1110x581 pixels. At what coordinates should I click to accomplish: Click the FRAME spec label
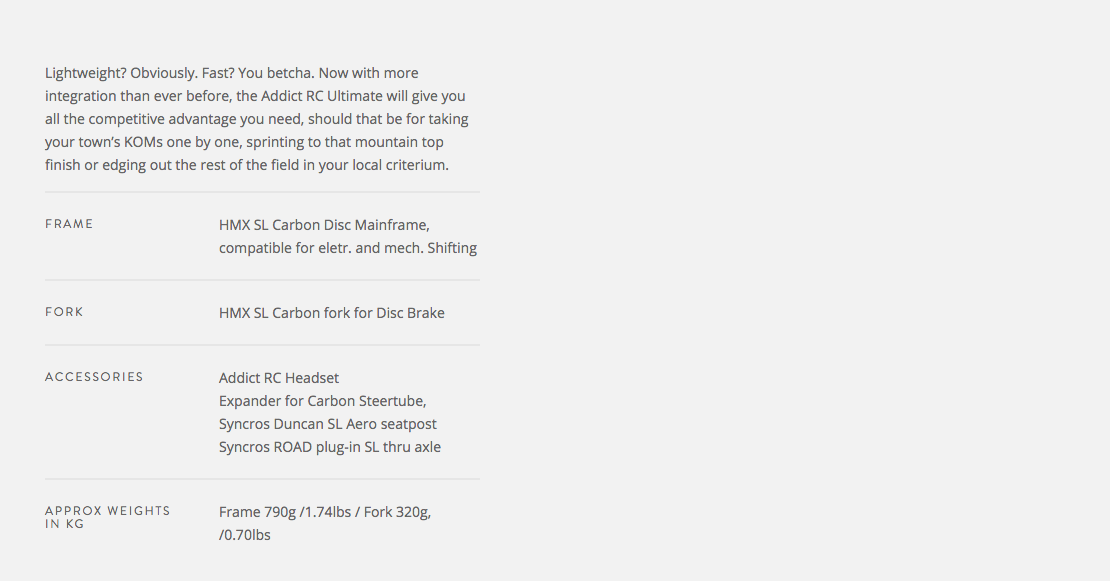(69, 224)
